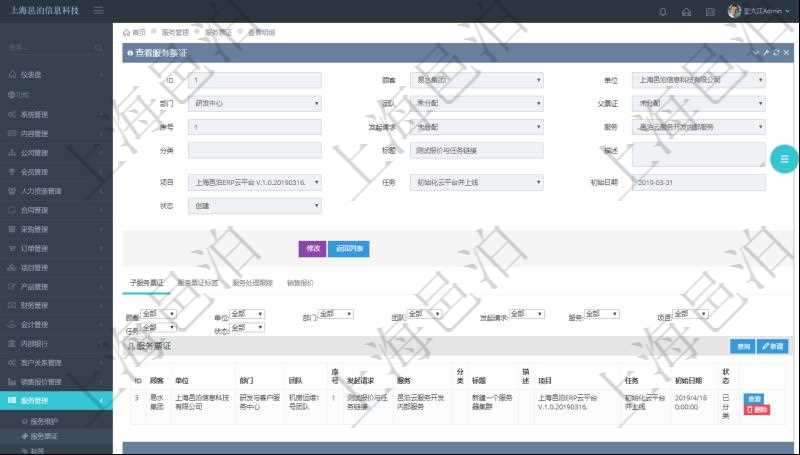Image resolution: width=800 pixels, height=455 pixels.
Task: Click the 新建 button in the sub-ticket list
Action: 773,346
